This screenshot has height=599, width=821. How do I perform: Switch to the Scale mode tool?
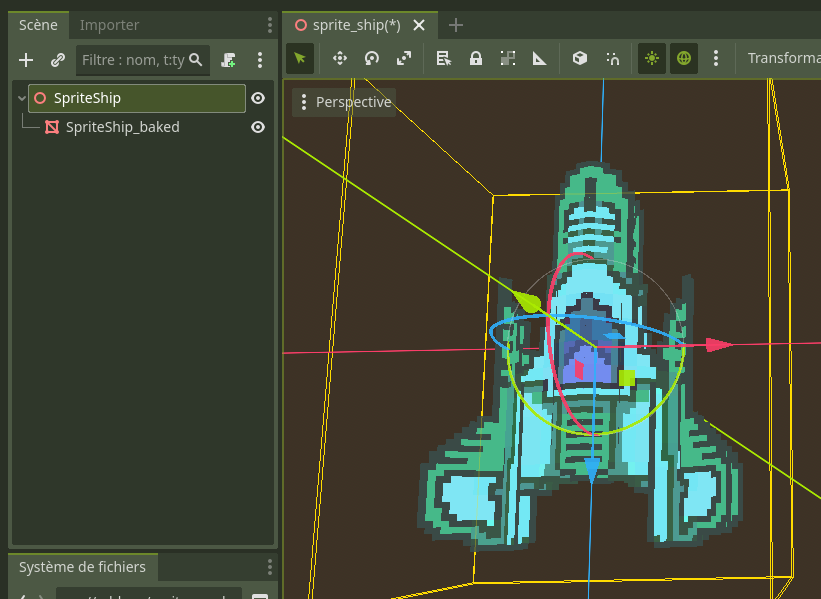click(404, 58)
